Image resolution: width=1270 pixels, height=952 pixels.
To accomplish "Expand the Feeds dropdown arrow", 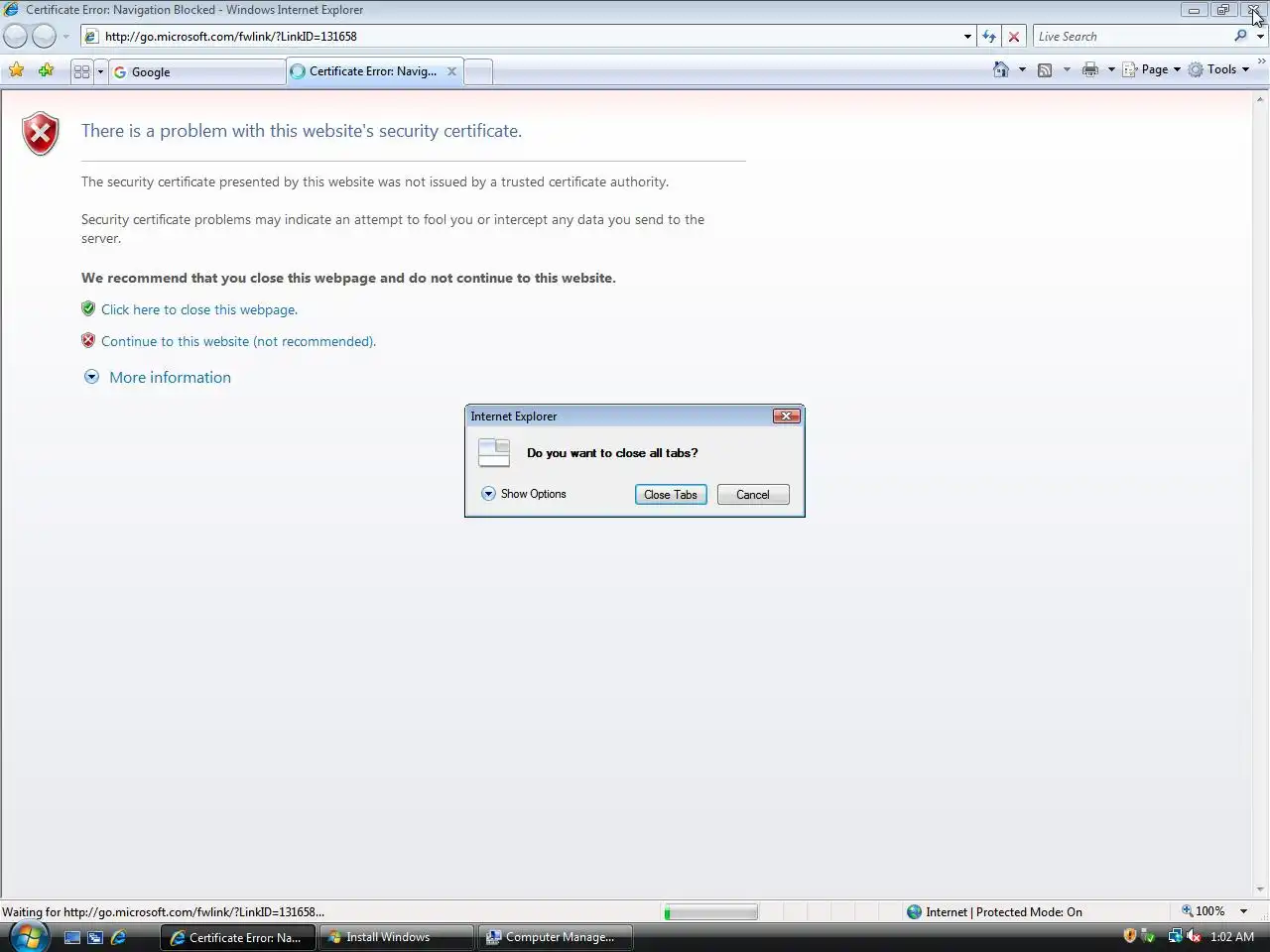I will pyautogui.click(x=1067, y=69).
